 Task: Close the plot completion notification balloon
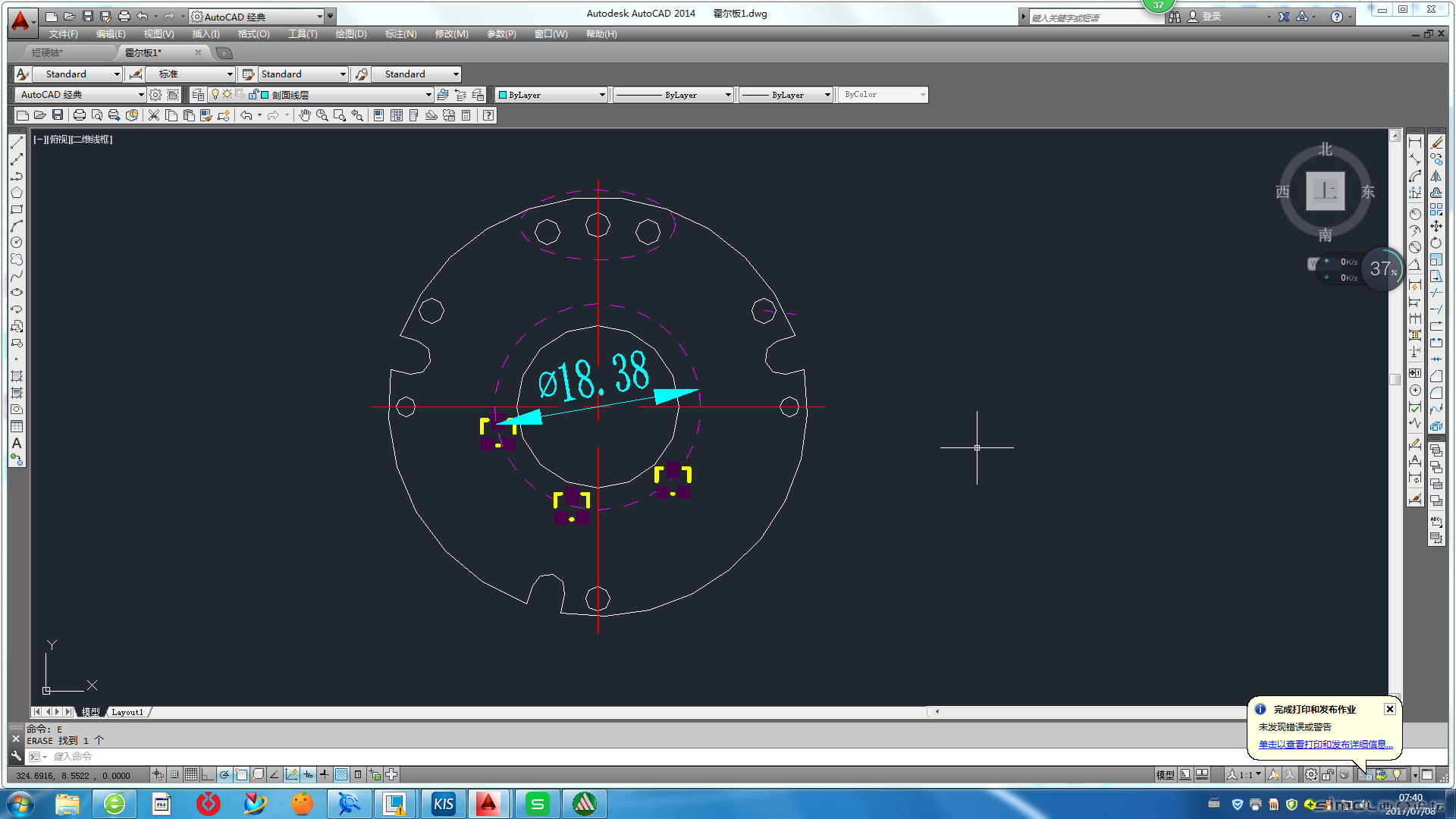[x=1390, y=709]
